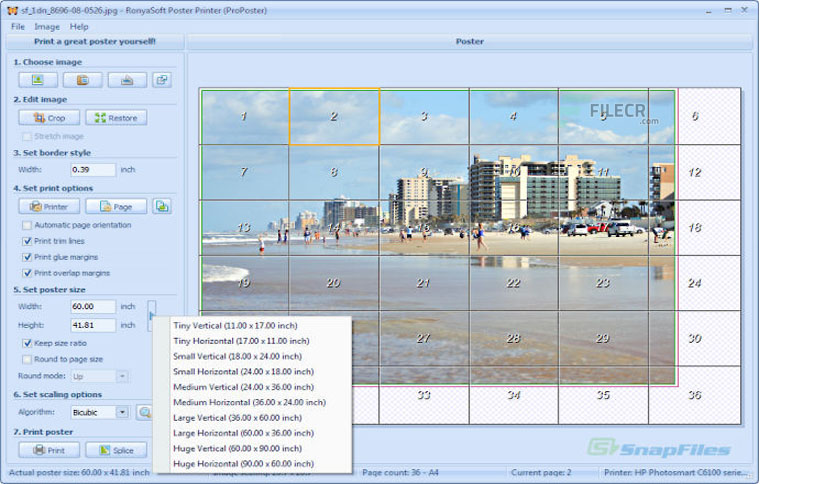Click 'Page count: 36 - A4' status text
836x484 pixels.
[400, 472]
